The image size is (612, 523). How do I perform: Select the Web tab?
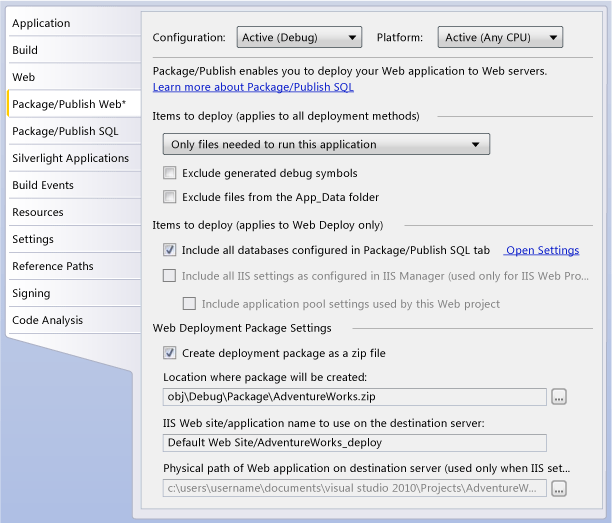(74, 77)
